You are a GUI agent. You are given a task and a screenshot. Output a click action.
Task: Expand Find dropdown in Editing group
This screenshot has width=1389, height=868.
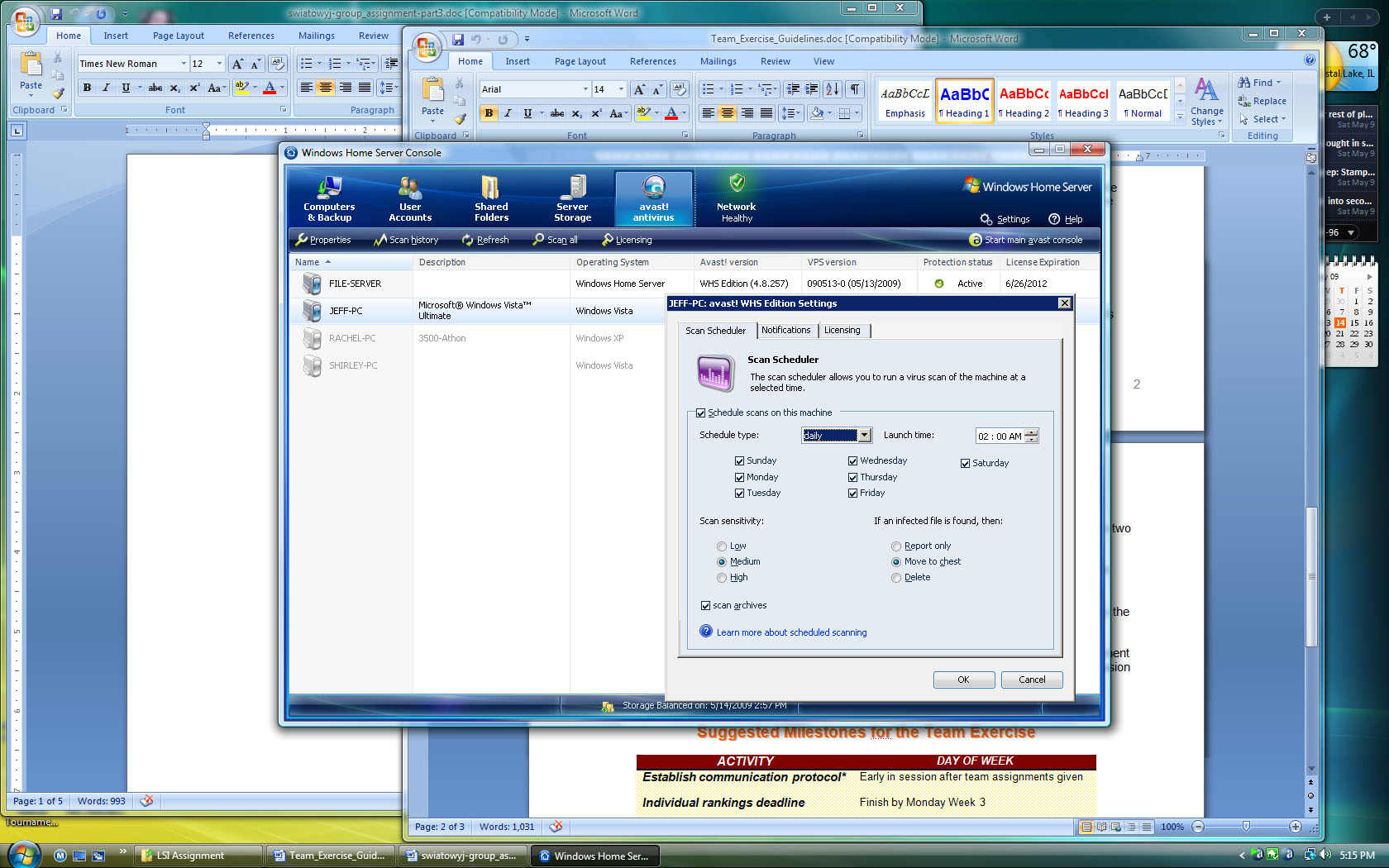[x=1278, y=83]
